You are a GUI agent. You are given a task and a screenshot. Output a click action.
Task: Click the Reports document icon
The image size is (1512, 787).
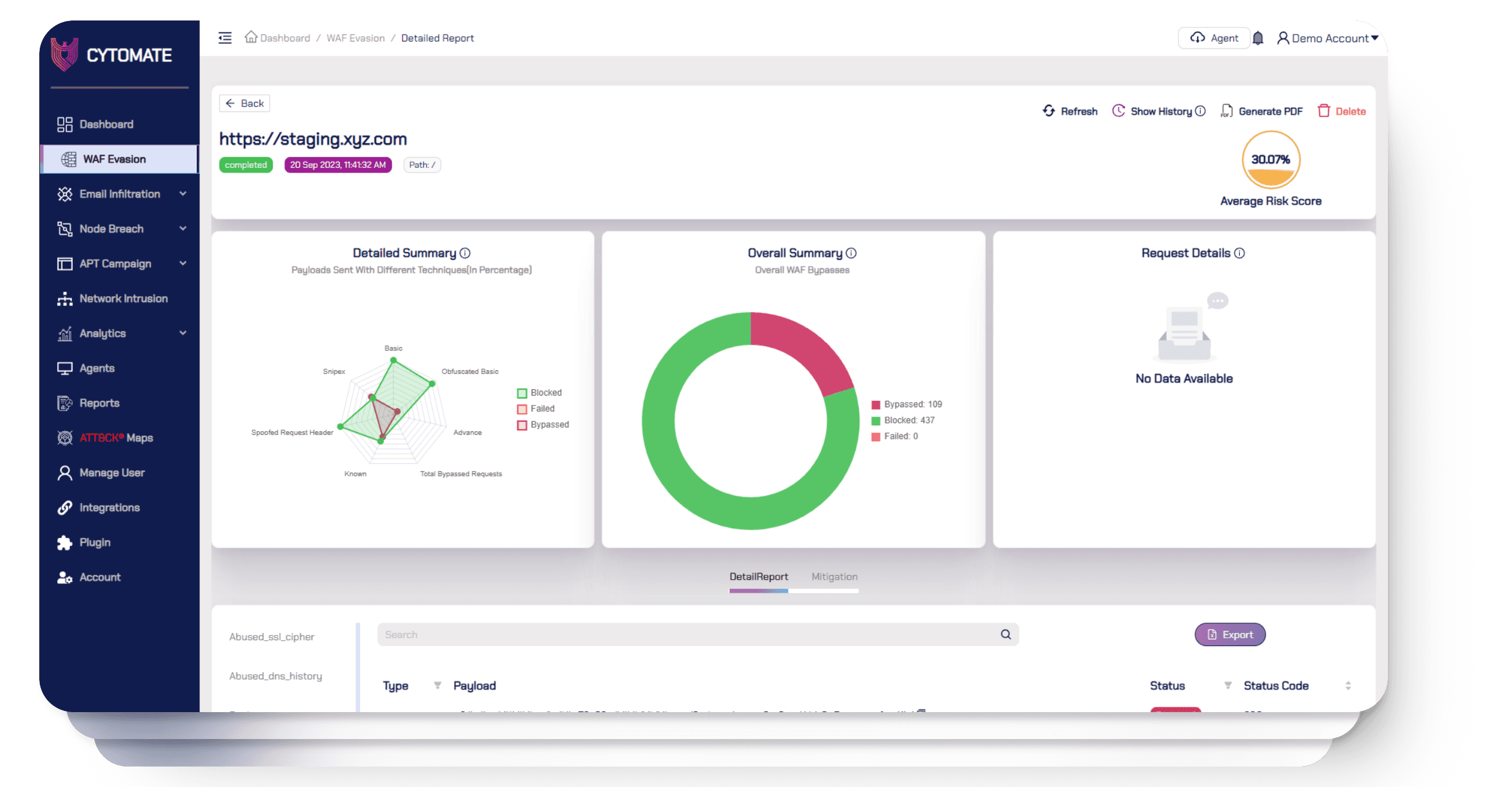coord(64,403)
